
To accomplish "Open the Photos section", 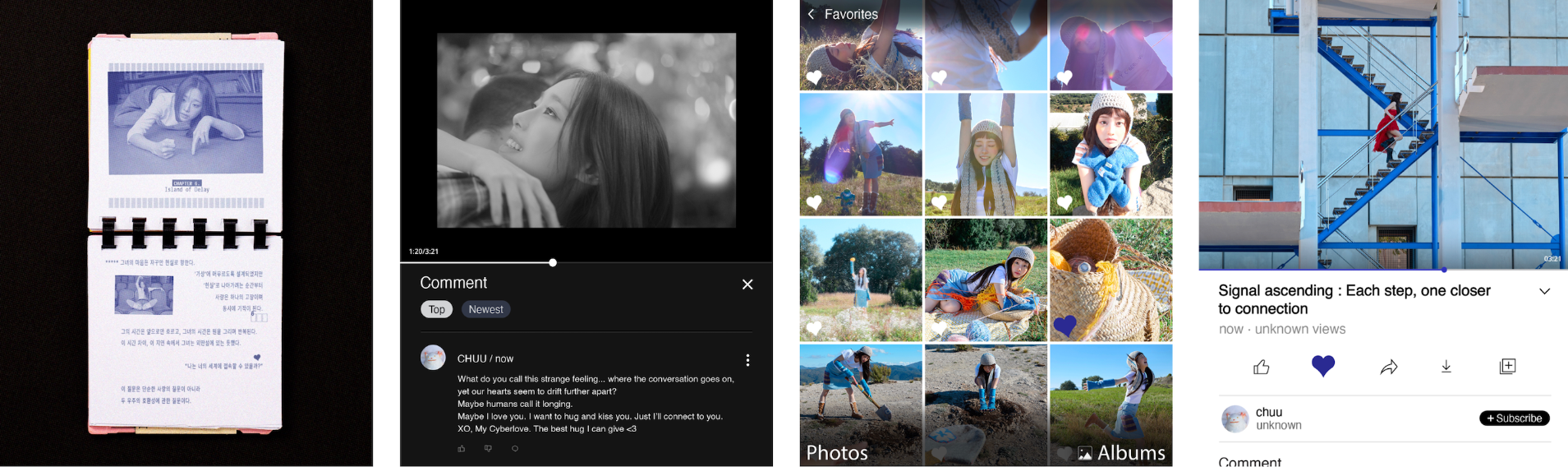I will pos(837,453).
